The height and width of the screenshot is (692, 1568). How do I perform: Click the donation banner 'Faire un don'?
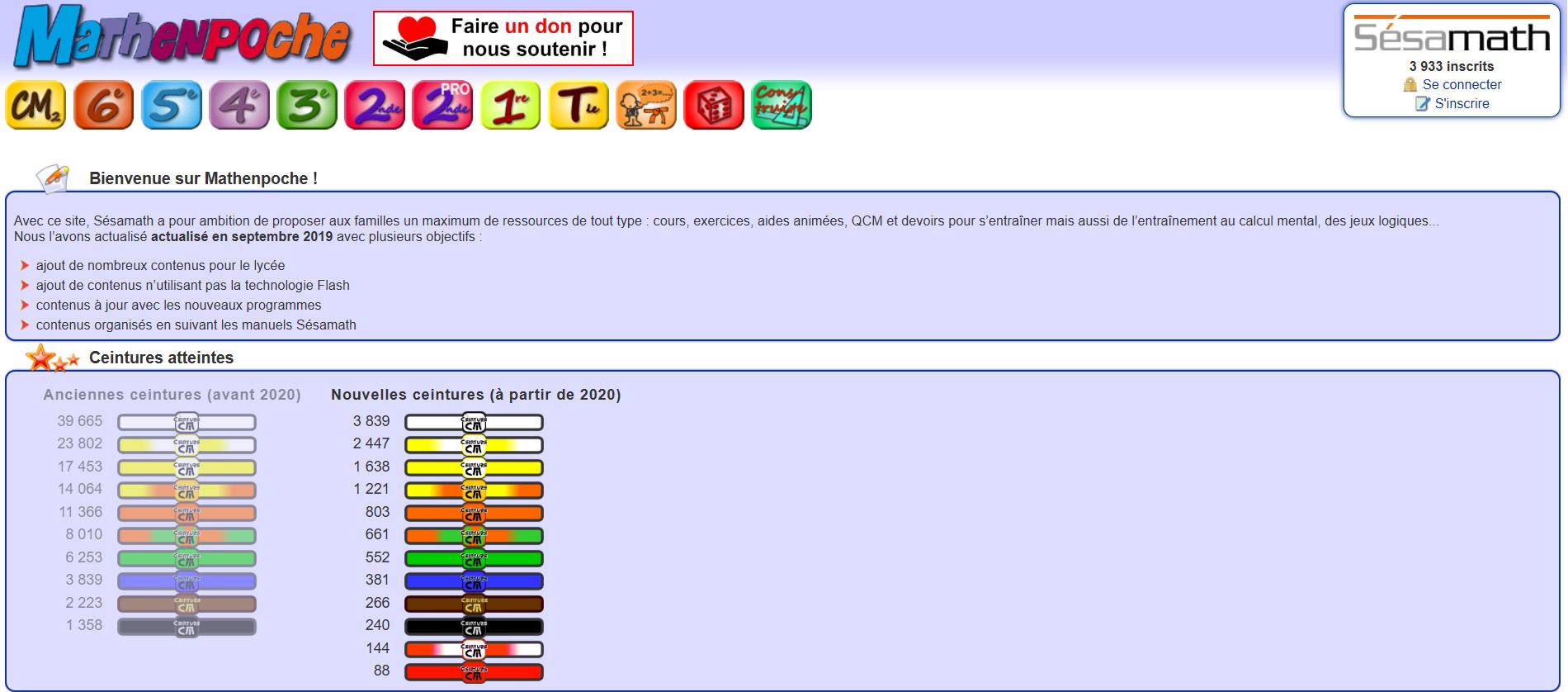[503, 38]
